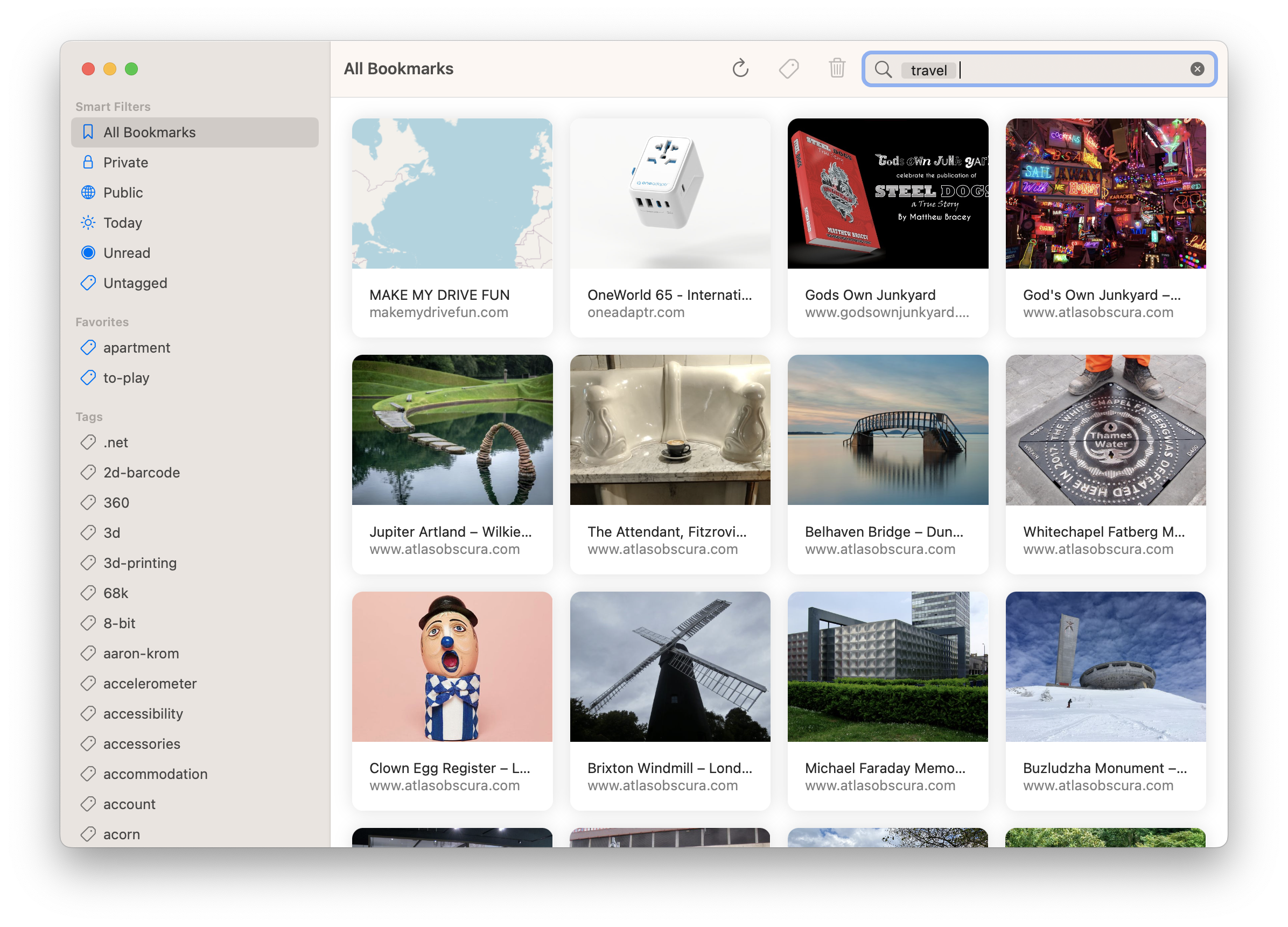
Task: Click the tag icon in toolbar
Action: pyautogui.click(x=788, y=69)
